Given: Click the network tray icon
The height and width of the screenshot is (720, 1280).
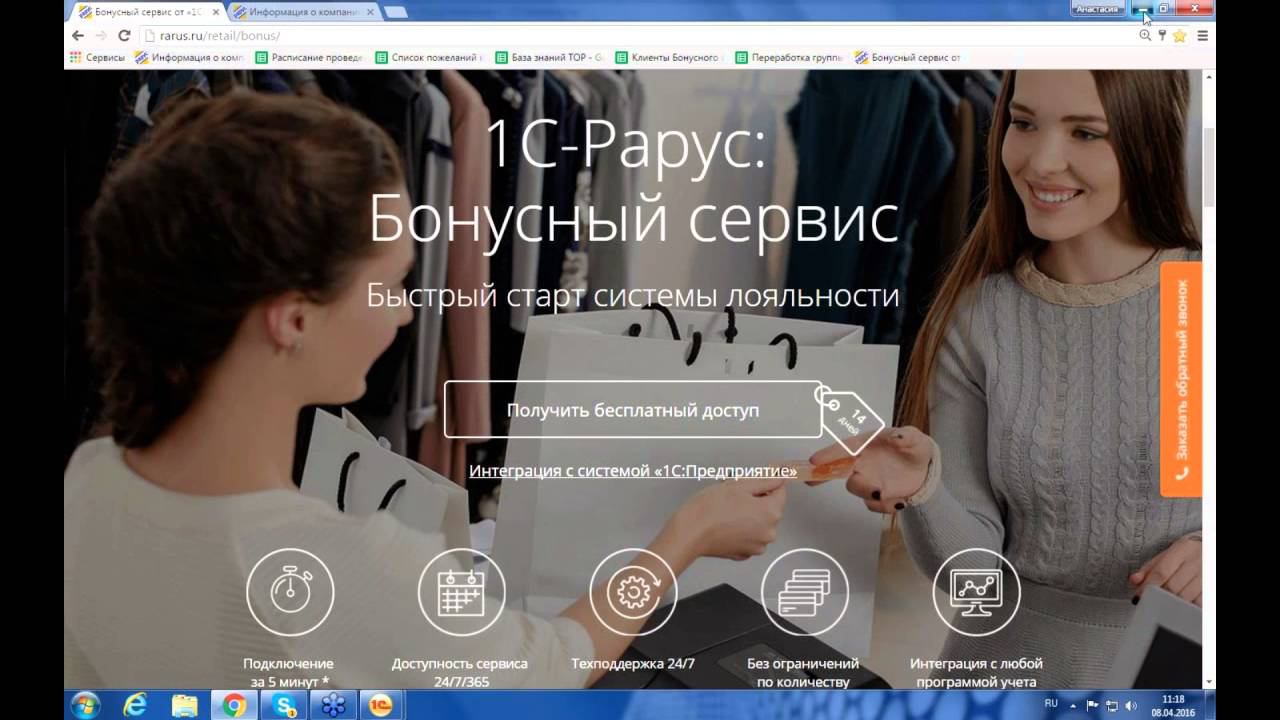Looking at the screenshot, I should click(1112, 705).
